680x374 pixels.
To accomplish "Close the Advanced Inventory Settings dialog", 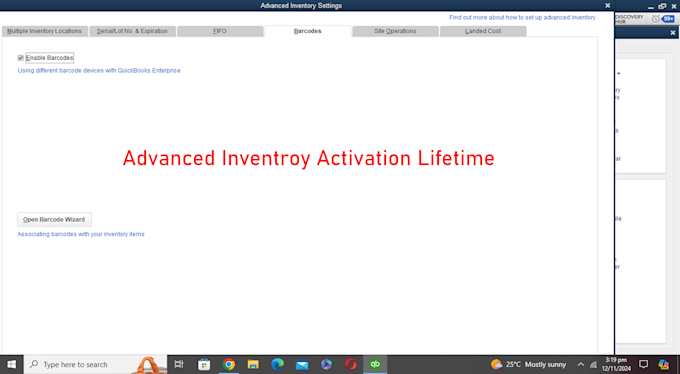I will coord(608,5).
